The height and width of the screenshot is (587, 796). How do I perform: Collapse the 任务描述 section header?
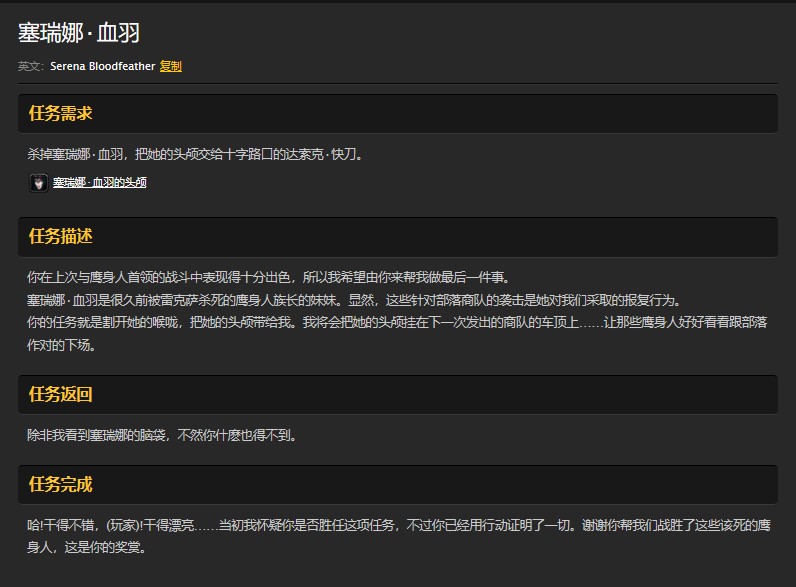[x=61, y=236]
